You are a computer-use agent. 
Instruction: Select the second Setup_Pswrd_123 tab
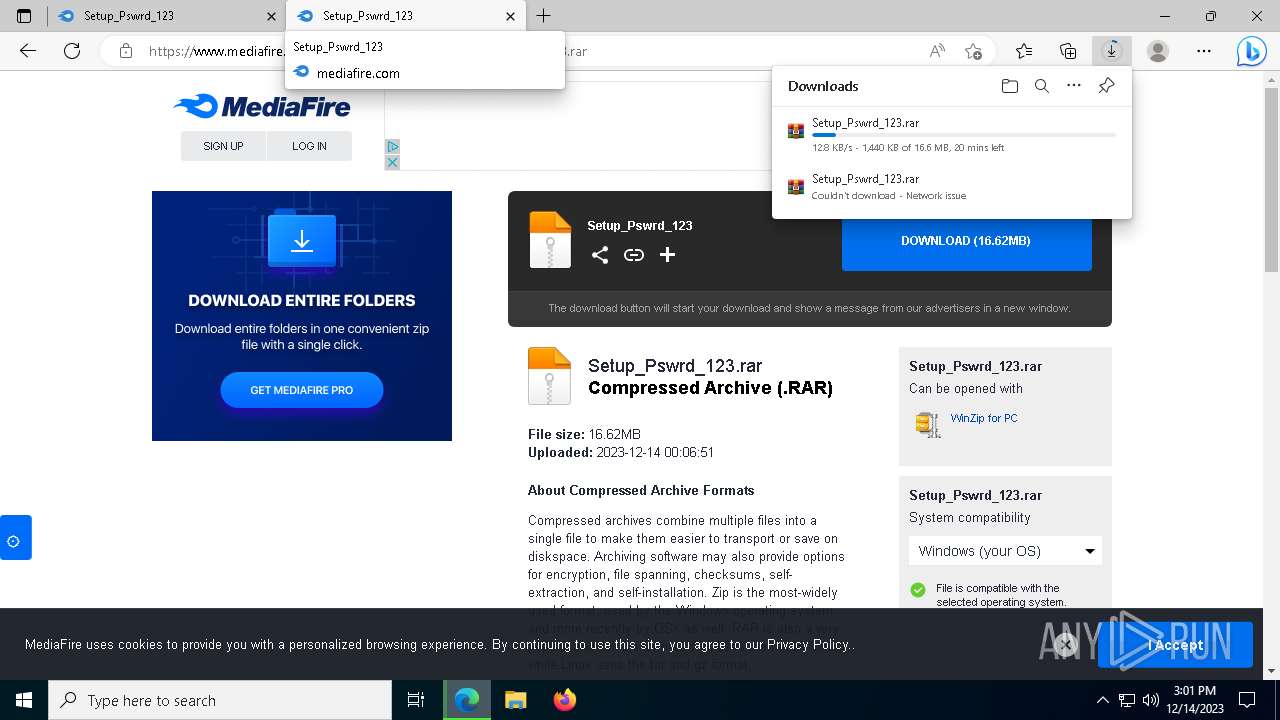click(x=406, y=16)
